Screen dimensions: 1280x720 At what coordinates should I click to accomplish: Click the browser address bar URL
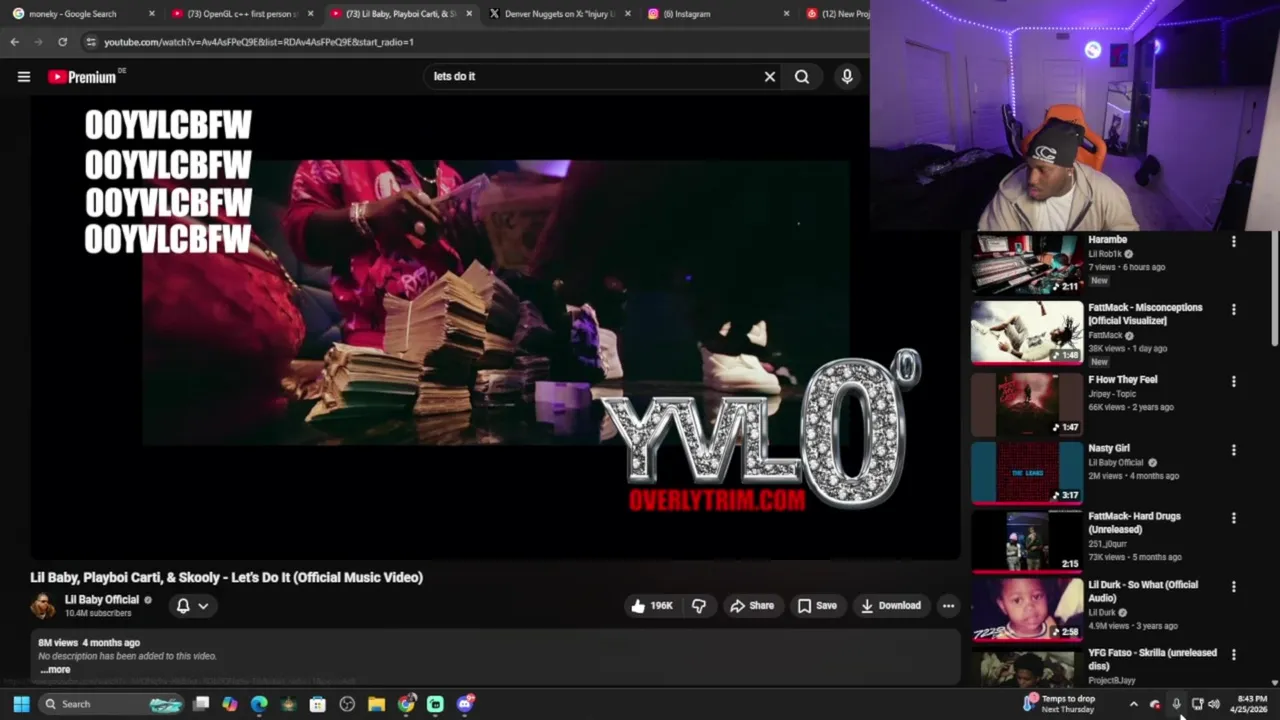coord(259,42)
